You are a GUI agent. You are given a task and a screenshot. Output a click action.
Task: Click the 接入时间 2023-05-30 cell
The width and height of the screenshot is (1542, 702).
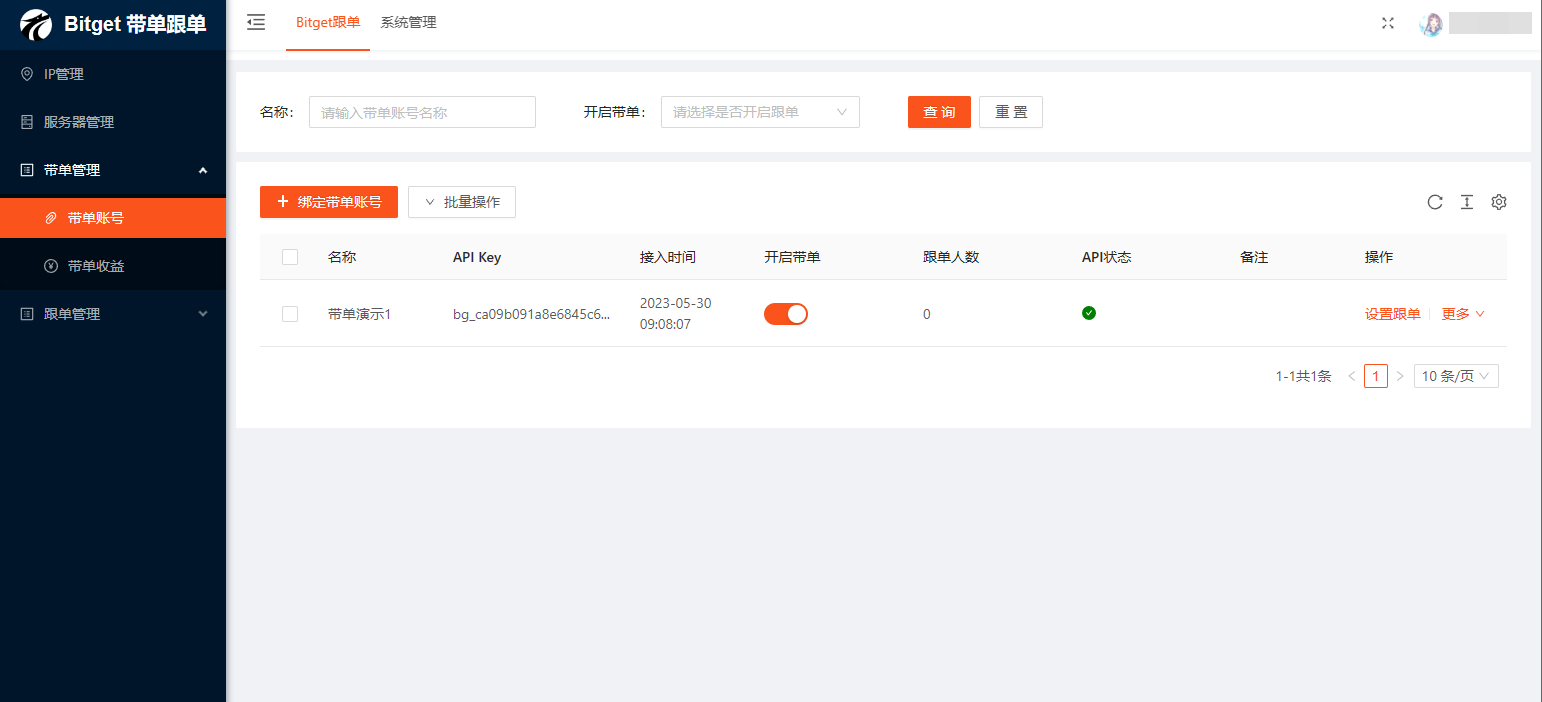coord(676,313)
